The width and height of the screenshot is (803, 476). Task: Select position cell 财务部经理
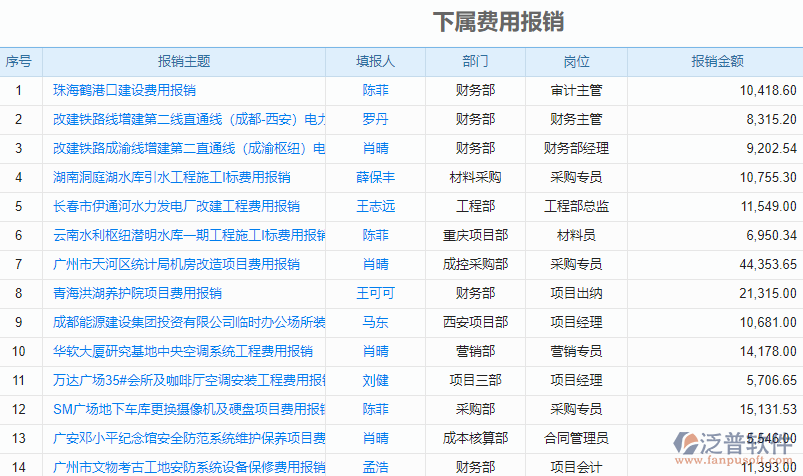pyautogui.click(x=576, y=149)
